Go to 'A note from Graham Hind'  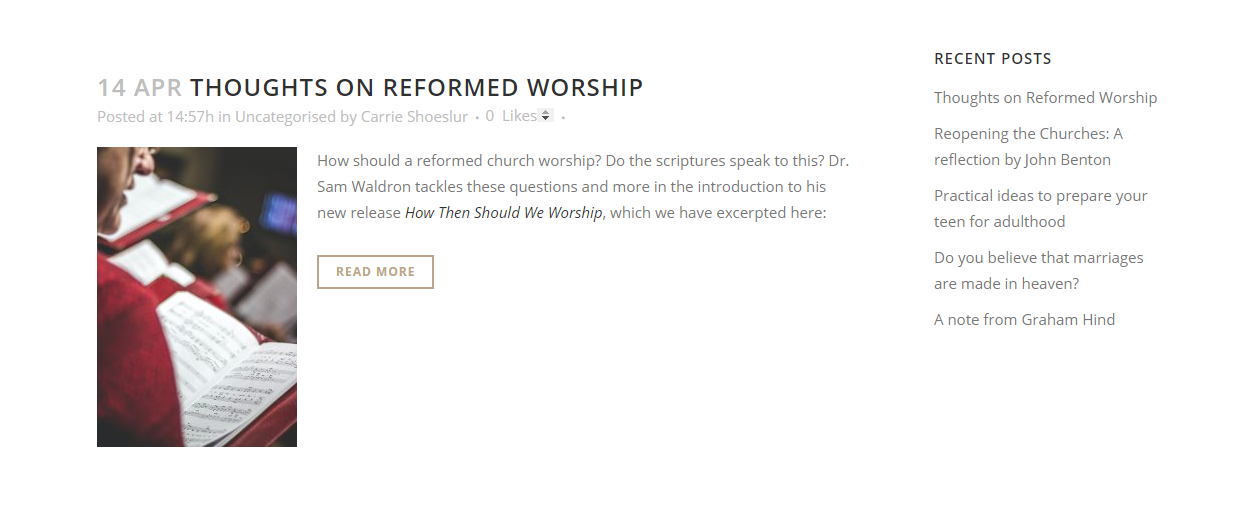tap(1024, 320)
